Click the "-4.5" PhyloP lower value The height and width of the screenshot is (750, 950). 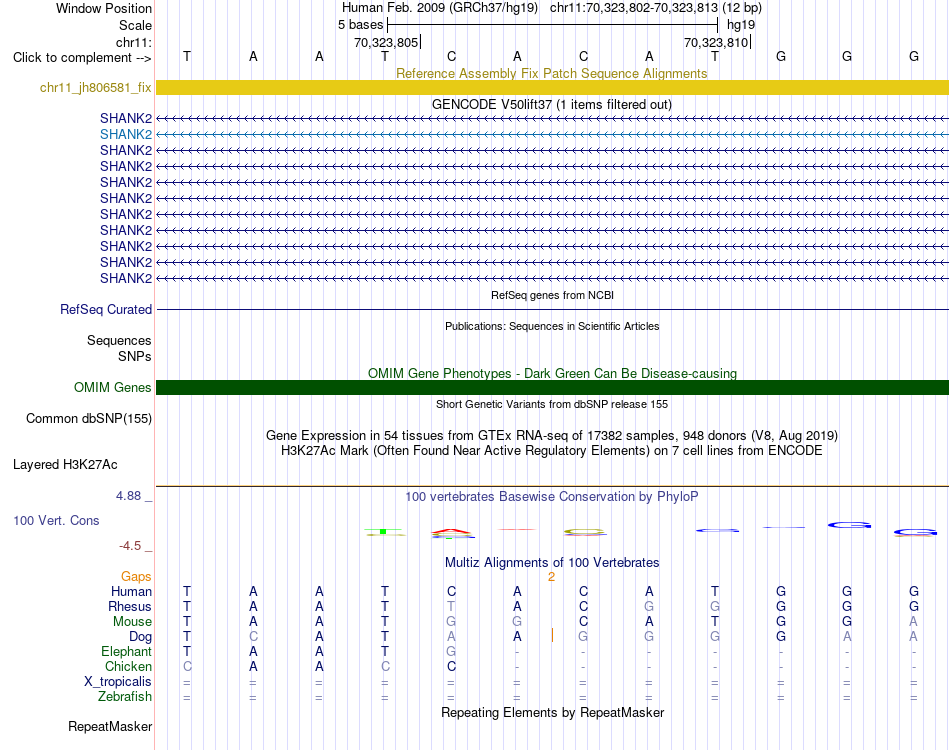[130, 546]
